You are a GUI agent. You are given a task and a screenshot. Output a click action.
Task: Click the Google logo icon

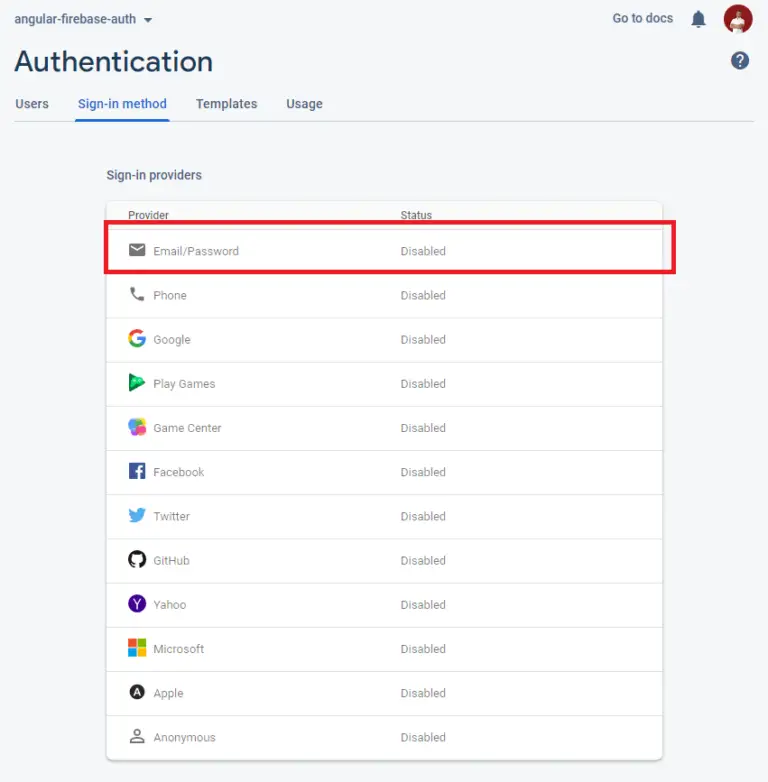coord(137,339)
